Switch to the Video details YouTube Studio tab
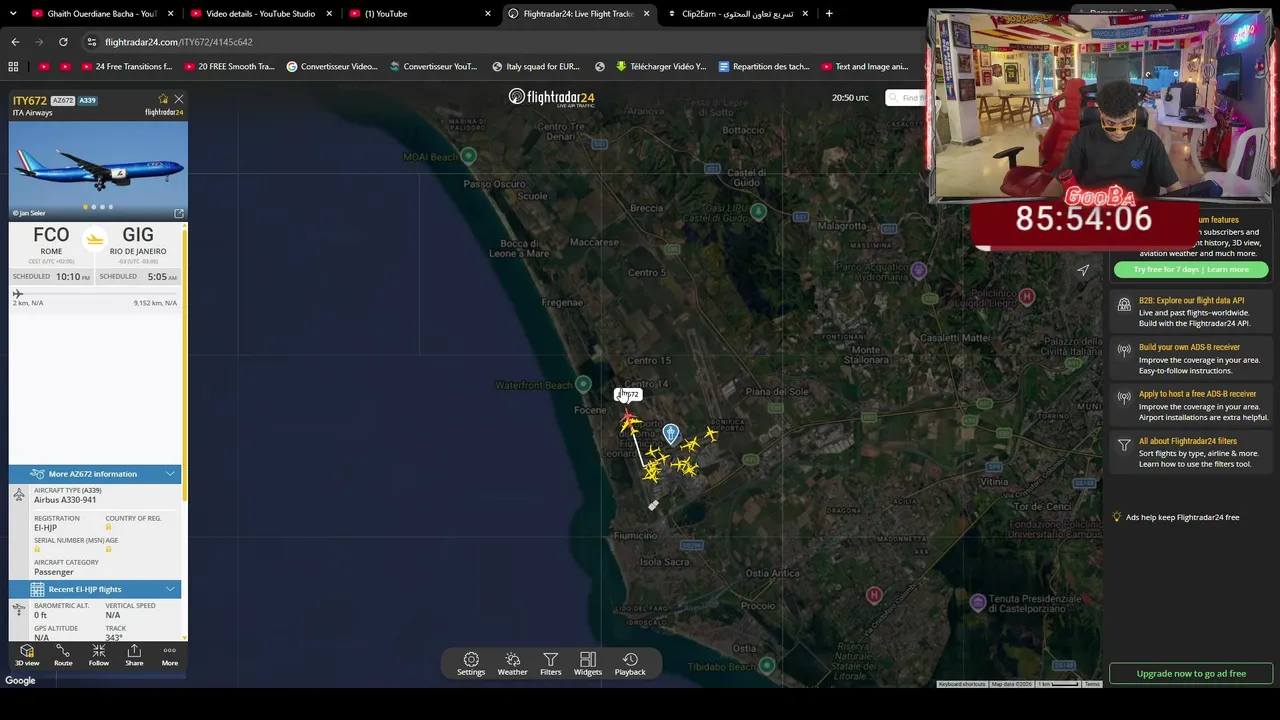The width and height of the screenshot is (1280, 720). coord(261,14)
